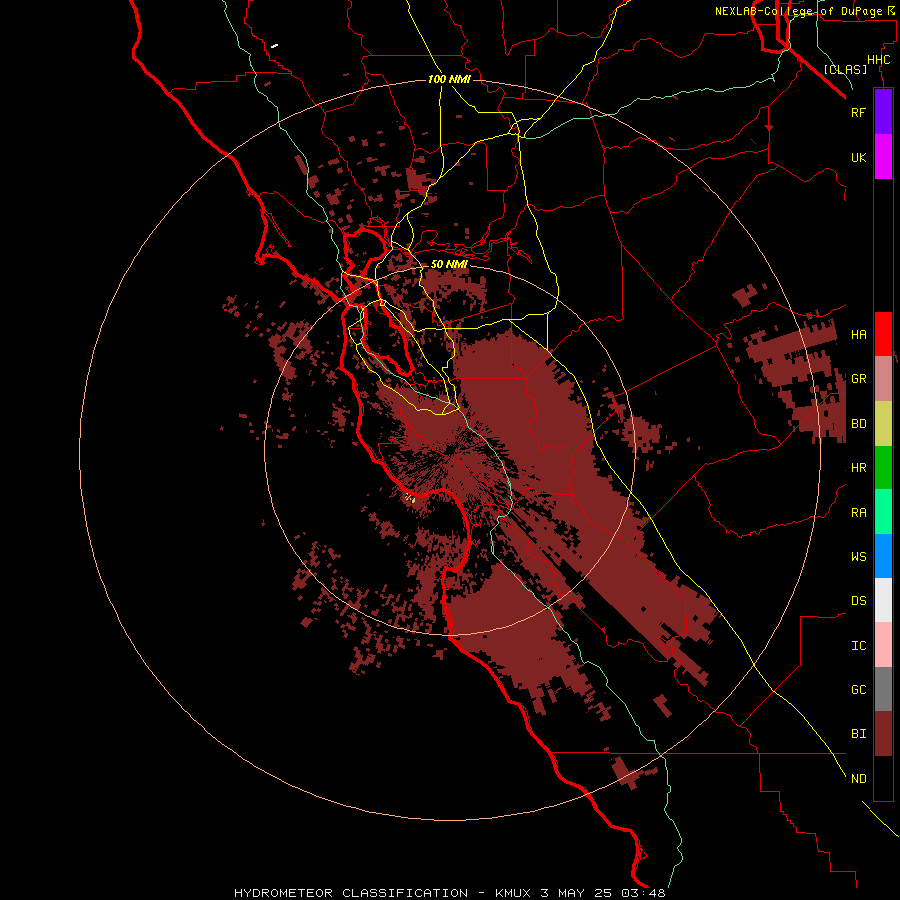The width and height of the screenshot is (900, 900).
Task: Click the RA light green legend swatch
Action: click(883, 512)
